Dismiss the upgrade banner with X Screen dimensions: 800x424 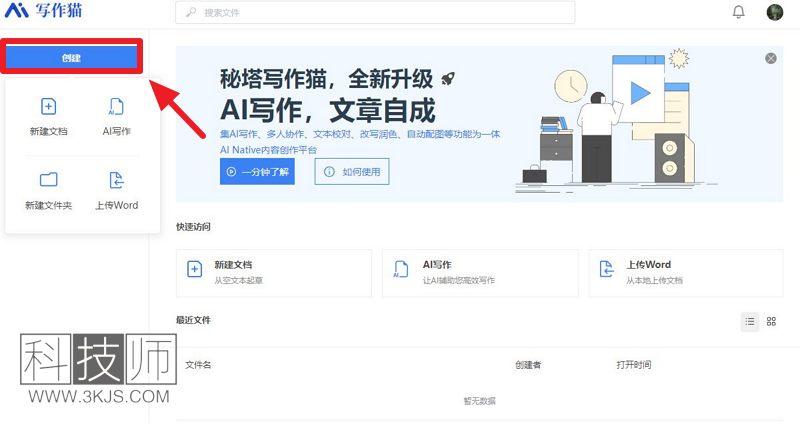pos(770,58)
